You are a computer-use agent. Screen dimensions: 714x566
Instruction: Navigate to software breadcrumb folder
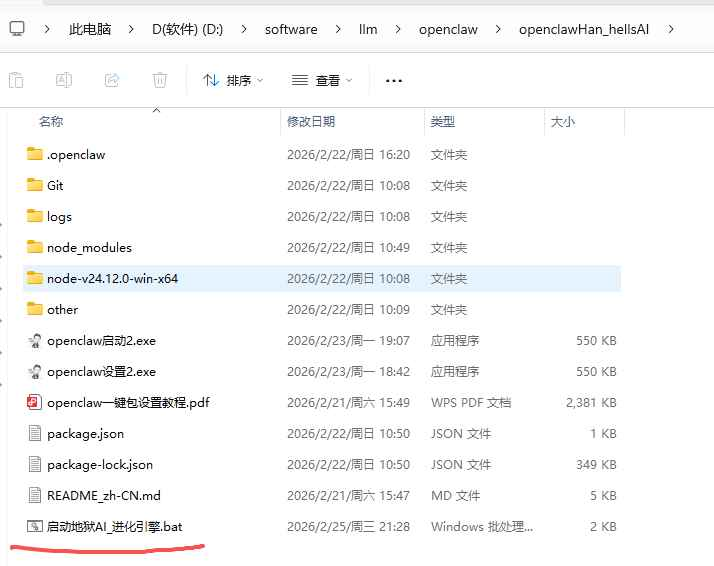(291, 29)
